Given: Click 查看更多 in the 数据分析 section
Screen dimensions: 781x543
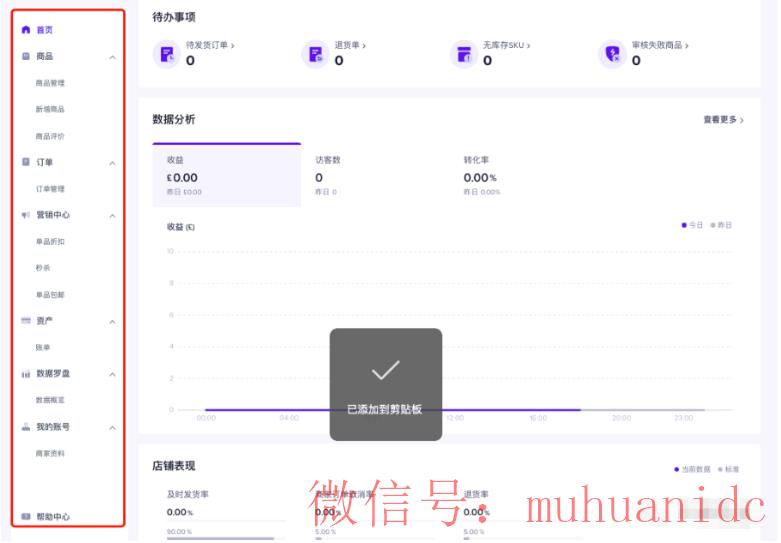Looking at the screenshot, I should point(723,120).
